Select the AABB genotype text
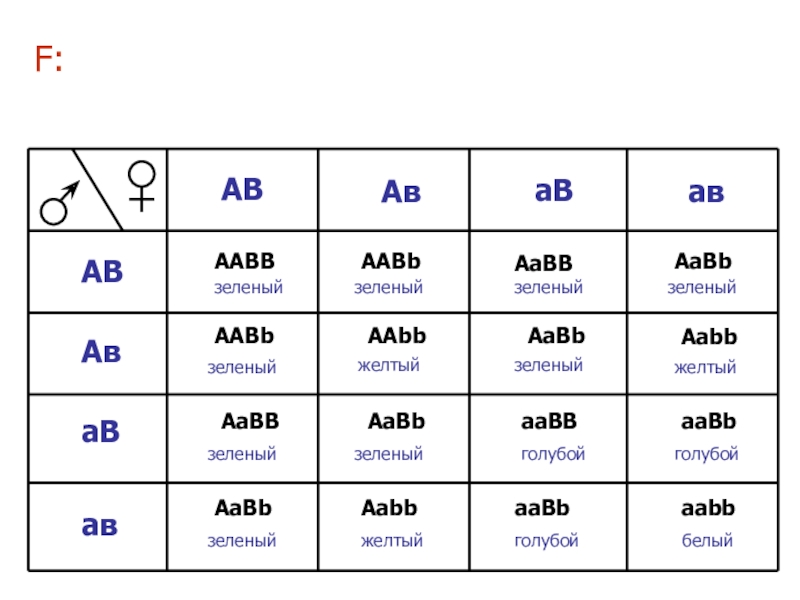Image resolution: width=800 pixels, height=600 pixels. click(245, 262)
